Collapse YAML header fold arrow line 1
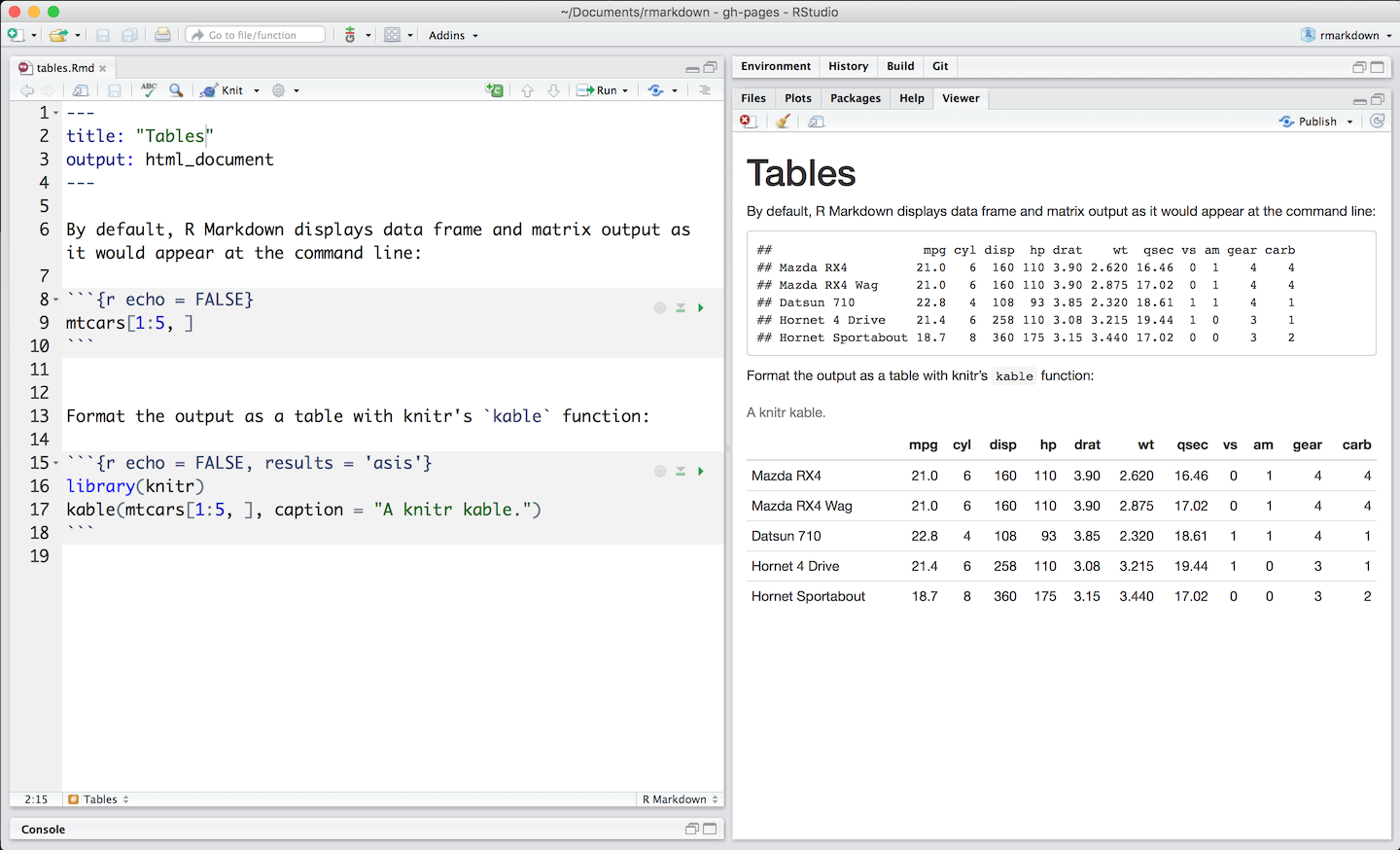Screen dimensions: 1400x850 pyautogui.click(x=55, y=114)
